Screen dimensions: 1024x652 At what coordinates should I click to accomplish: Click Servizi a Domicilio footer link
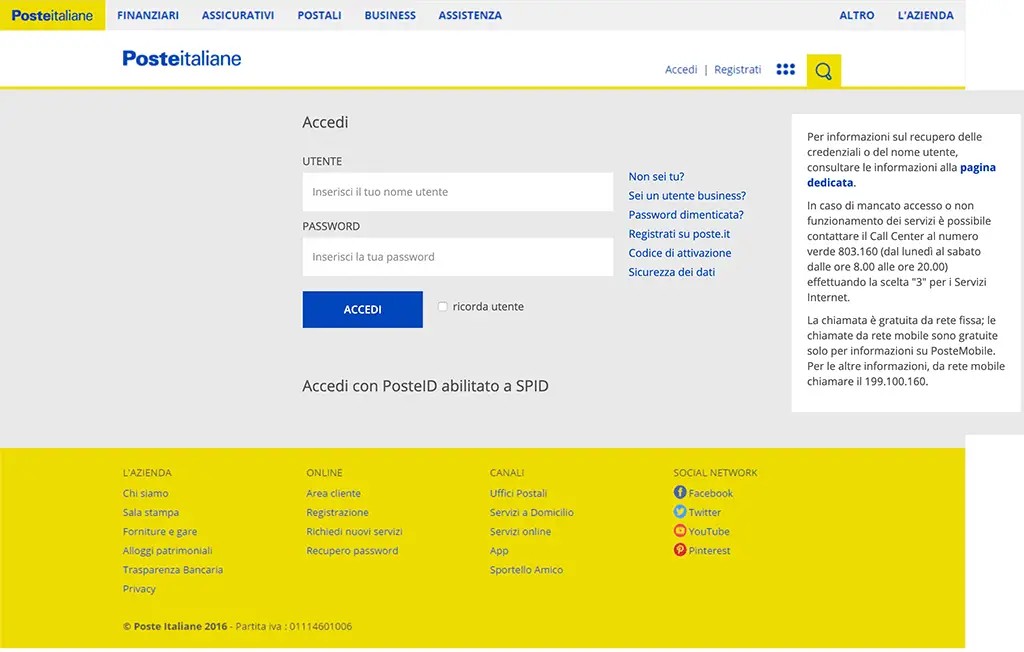click(532, 512)
